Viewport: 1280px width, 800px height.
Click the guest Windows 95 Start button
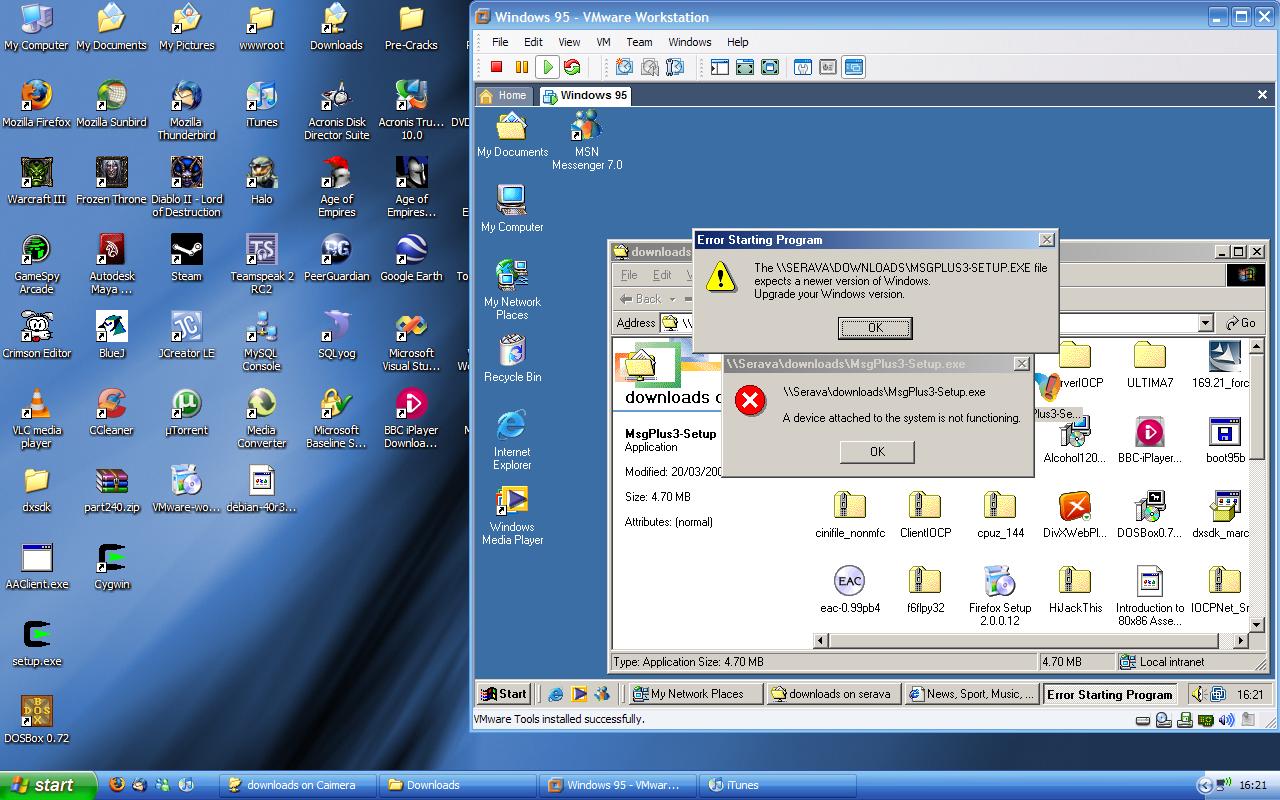504,694
